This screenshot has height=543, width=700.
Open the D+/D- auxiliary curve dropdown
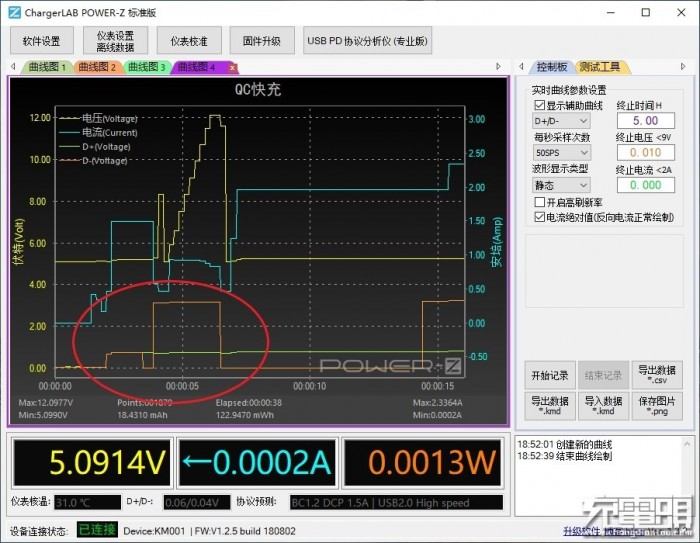point(561,121)
